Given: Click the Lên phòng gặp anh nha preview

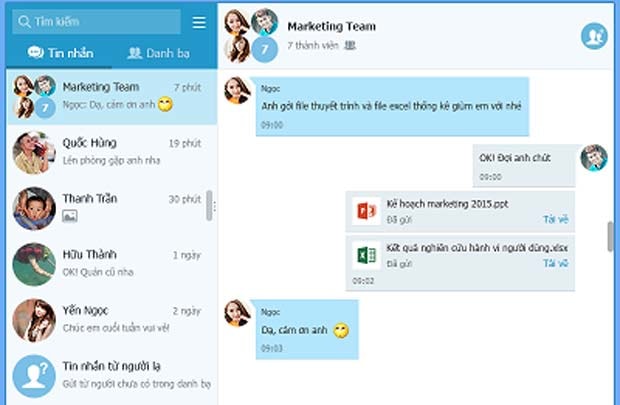Looking at the screenshot, I should (111, 161).
